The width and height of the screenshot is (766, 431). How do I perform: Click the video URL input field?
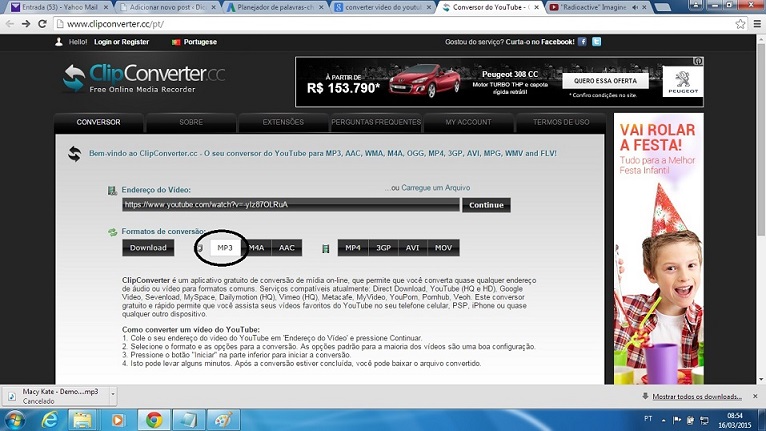click(x=291, y=205)
